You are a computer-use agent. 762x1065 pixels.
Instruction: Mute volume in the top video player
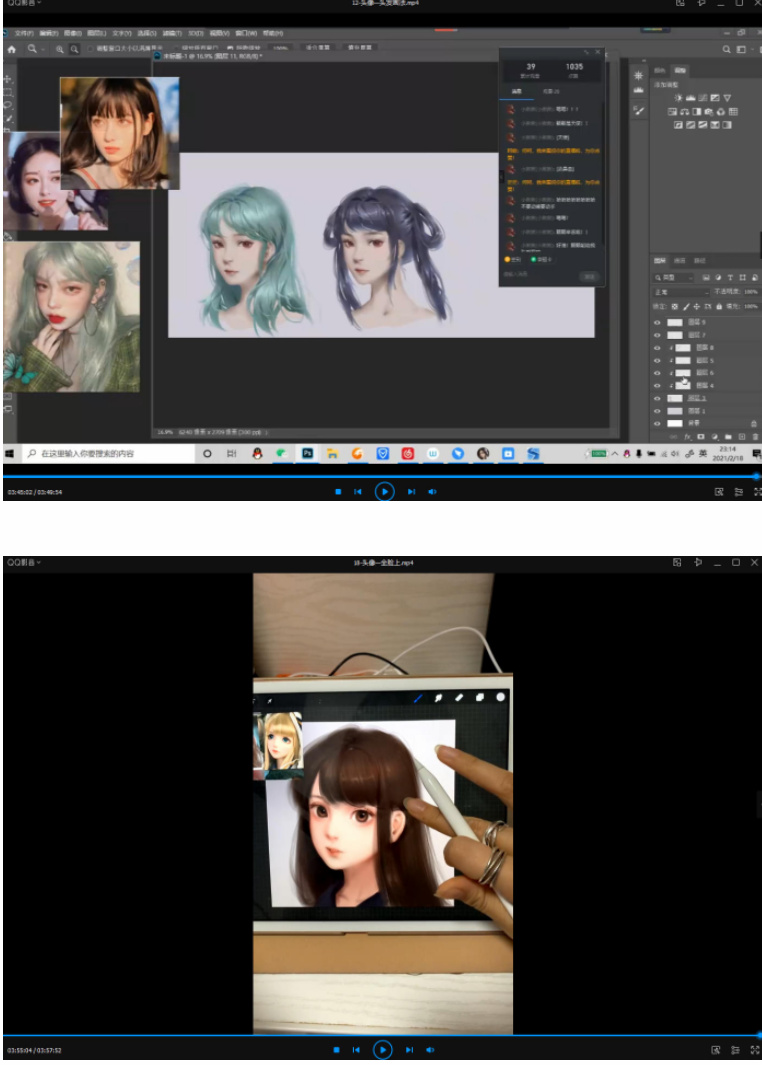[432, 492]
